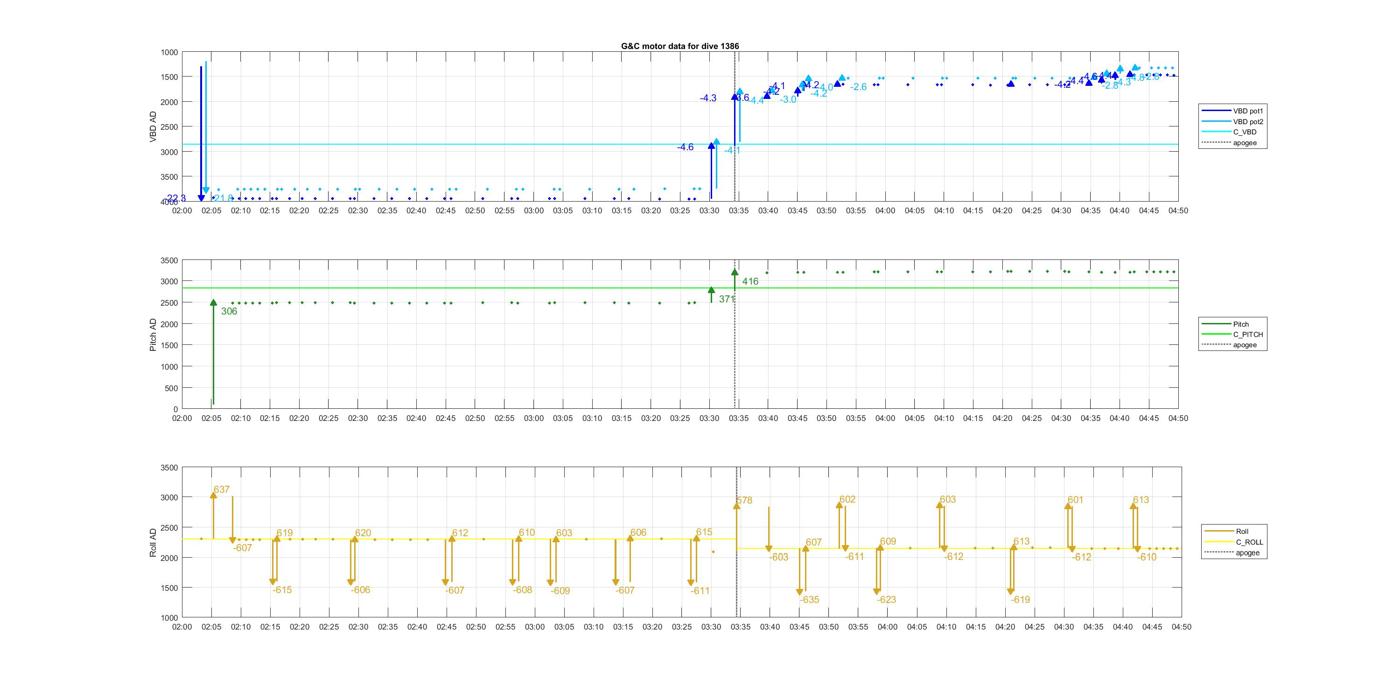Click the "02:00" tick on Pitch plot time axis
The width and height of the screenshot is (1400, 693).
coord(182,418)
